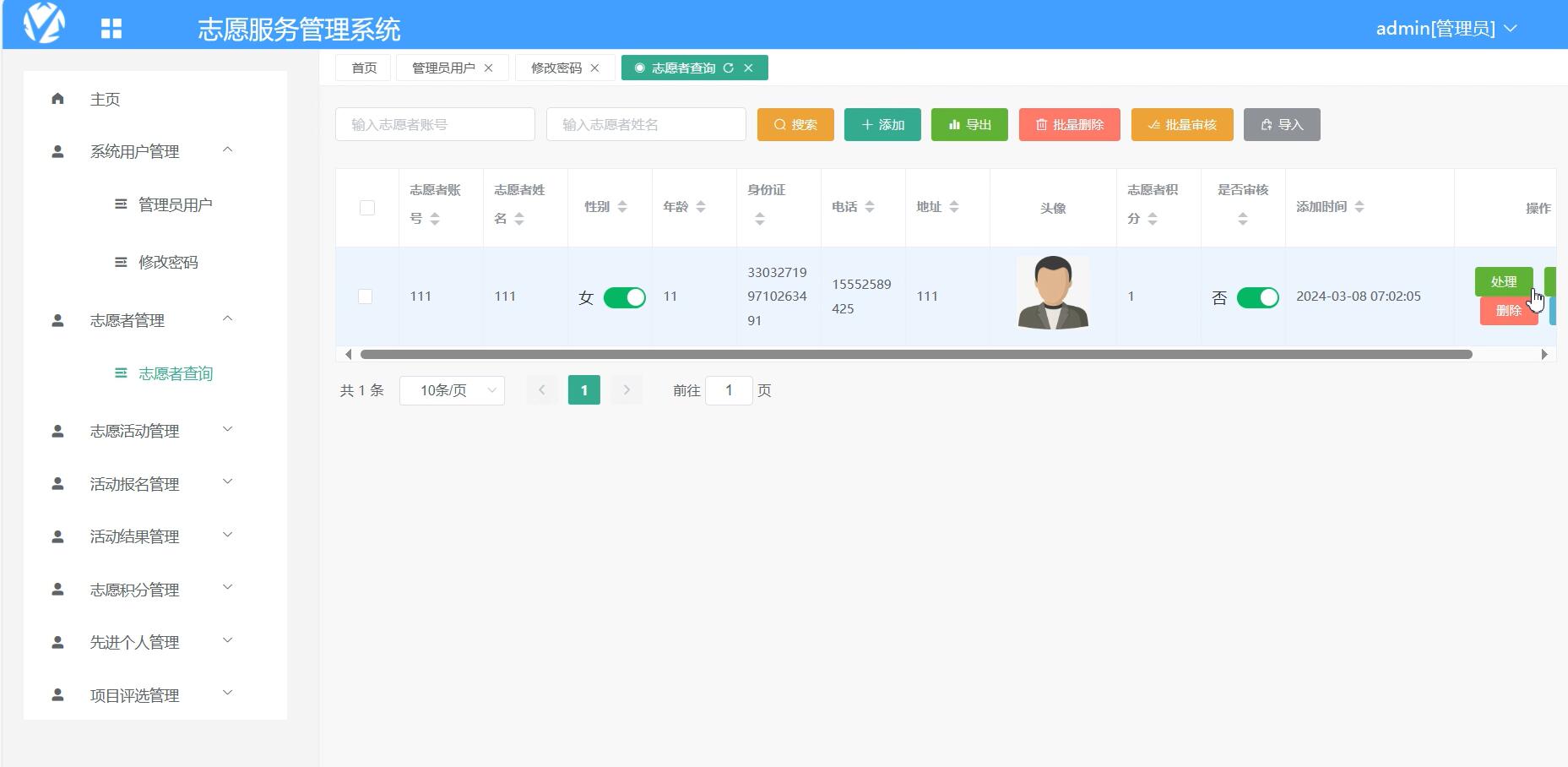
Task: Toggle the 是否审核 switch for volunteer 111
Action: tap(1258, 297)
